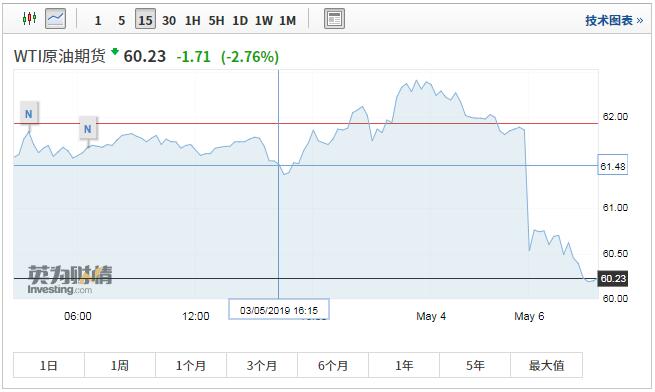Choose the 1W interval
Screen dimensions: 655x392
[264, 20]
